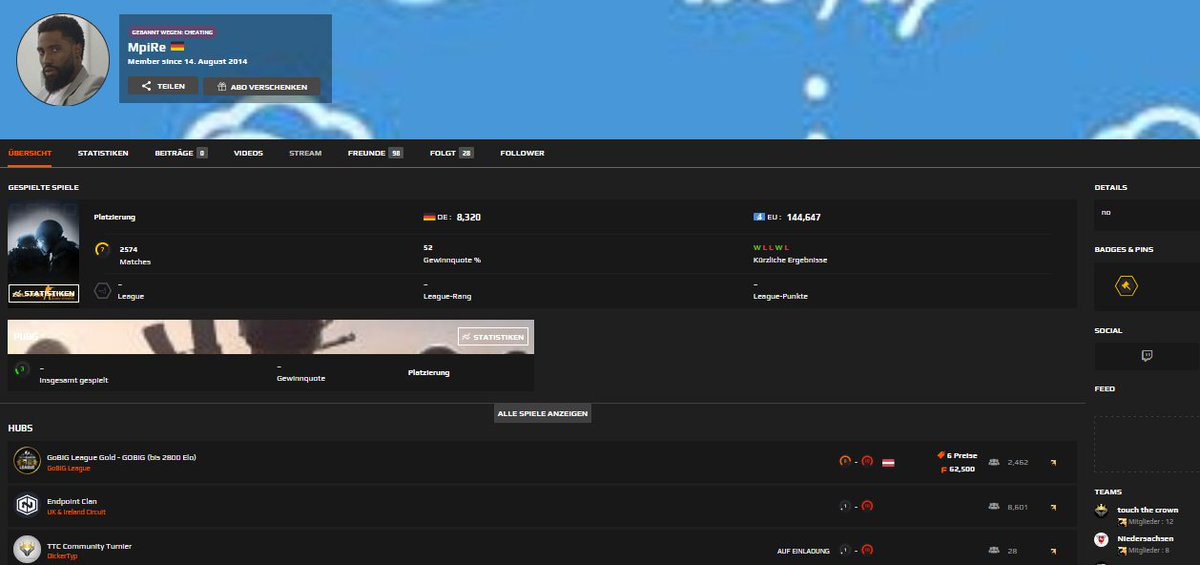Image resolution: width=1200 pixels, height=565 pixels.
Task: Click the German flag next to MpiRe name
Action: point(177,47)
